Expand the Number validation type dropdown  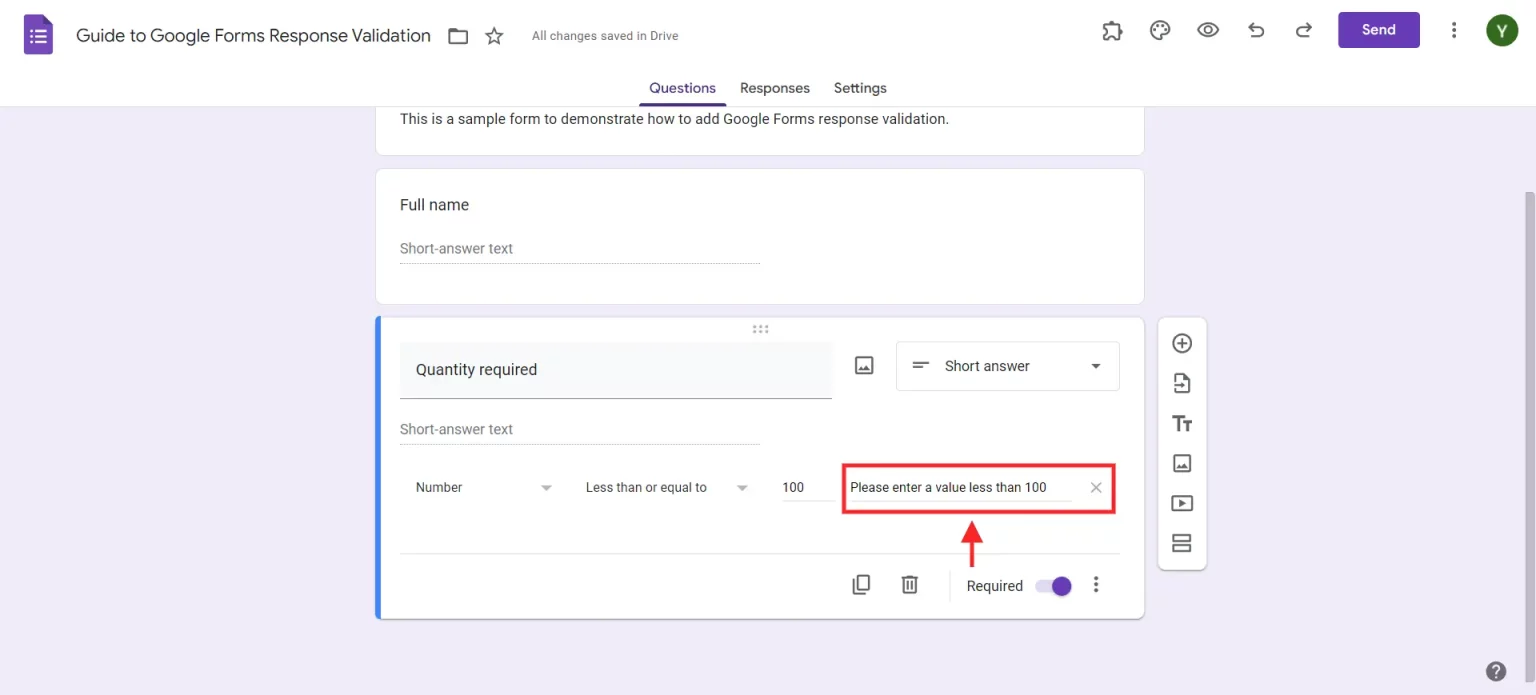coord(484,487)
